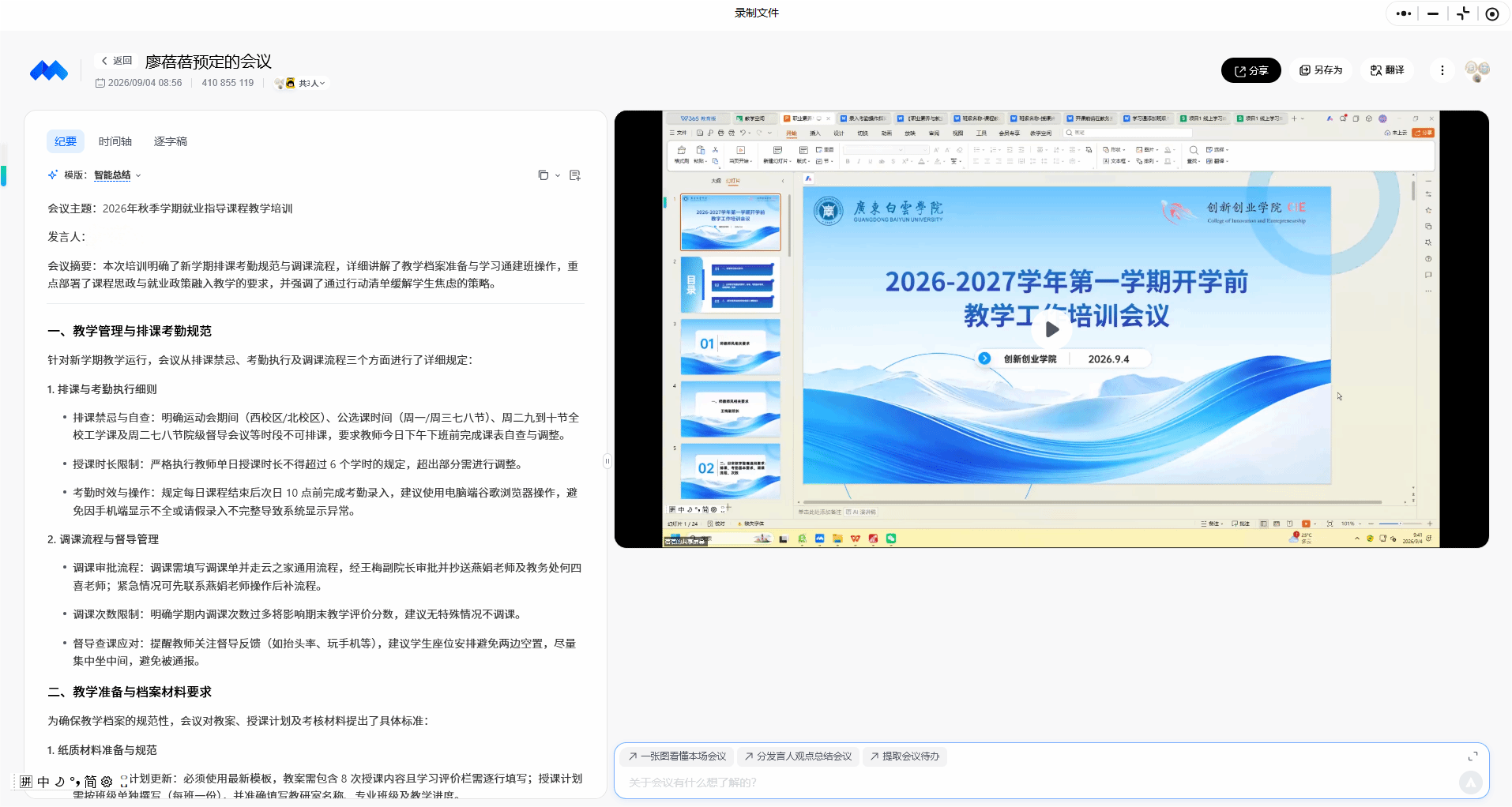Expand the 智能总结 template dropdown
This screenshot has height=807, width=1512.
[117, 175]
